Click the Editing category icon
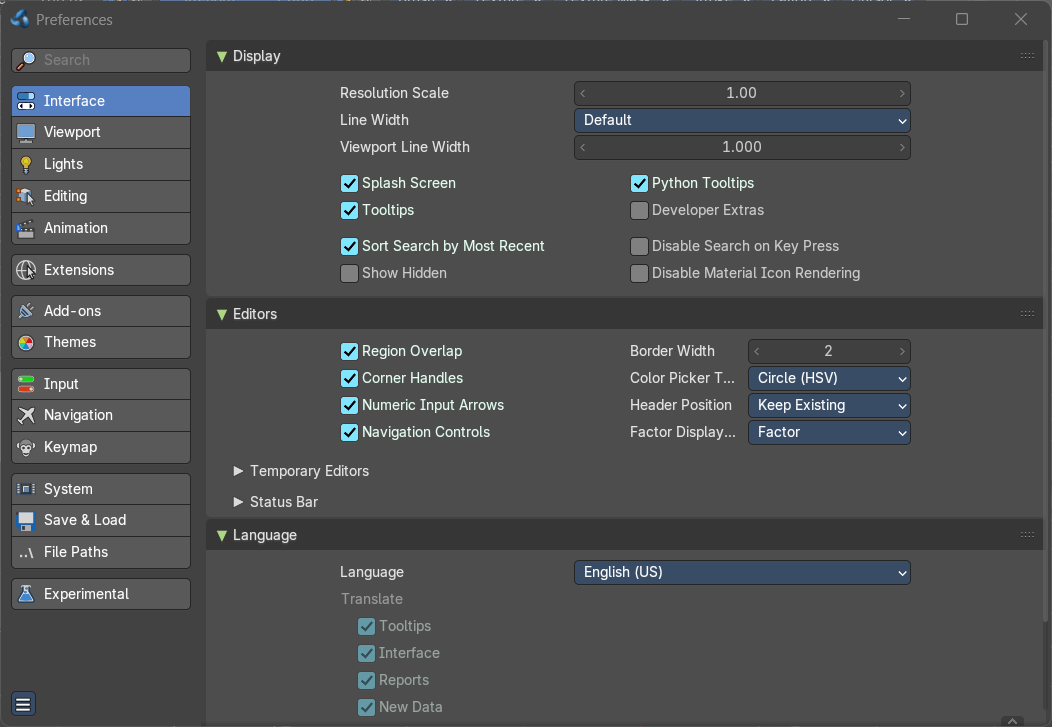Viewport: 1052px width, 727px height. (x=26, y=197)
